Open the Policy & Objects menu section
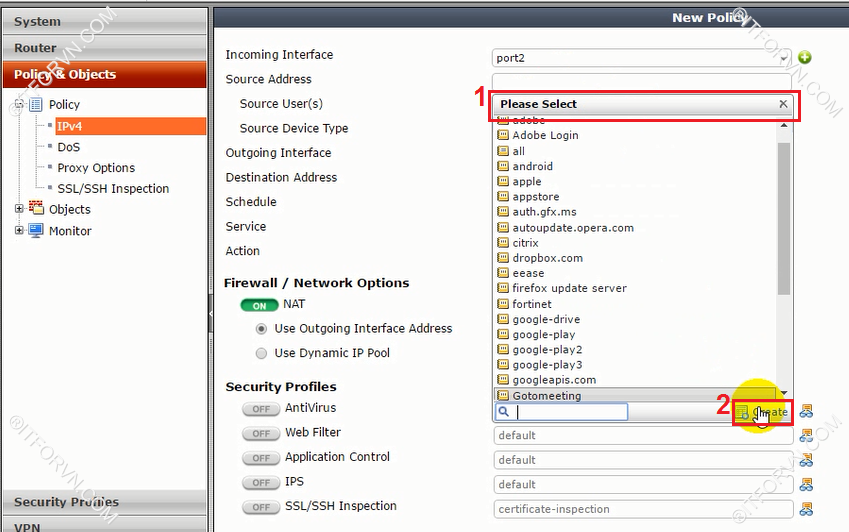849x532 pixels. (105, 74)
